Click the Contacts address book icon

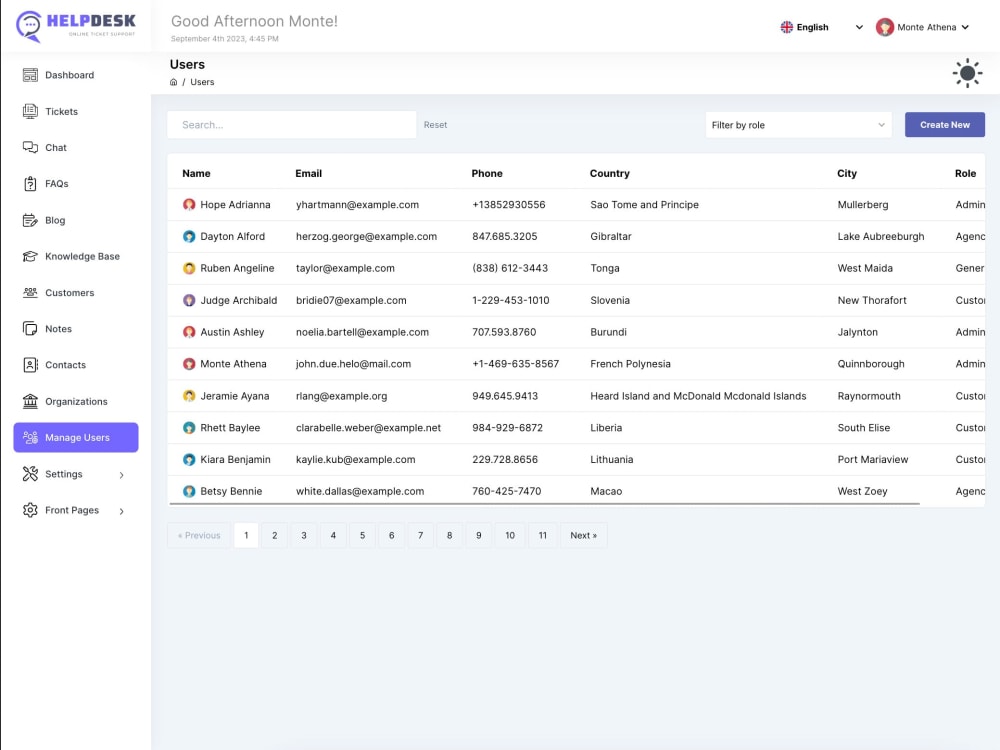(x=30, y=365)
